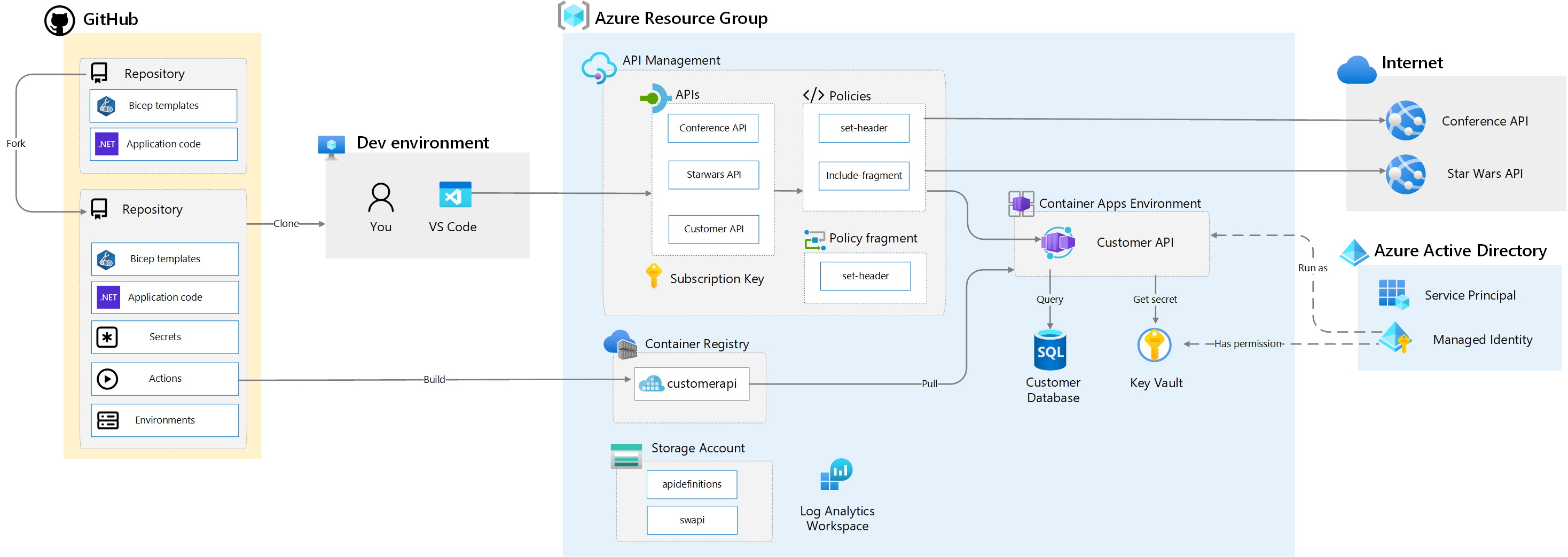
Task: Click the Managed Identity icon
Action: [1395, 337]
